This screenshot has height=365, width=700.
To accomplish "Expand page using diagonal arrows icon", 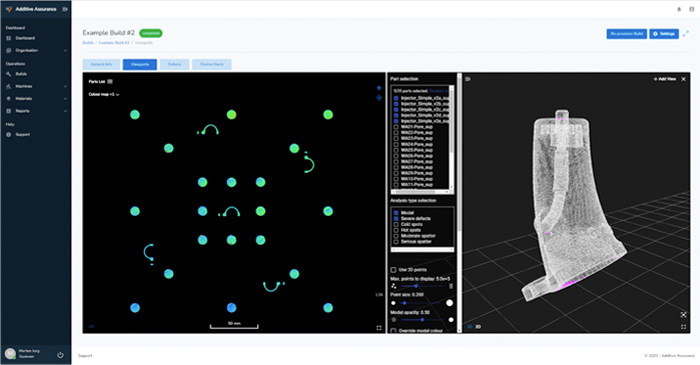I will (686, 34).
